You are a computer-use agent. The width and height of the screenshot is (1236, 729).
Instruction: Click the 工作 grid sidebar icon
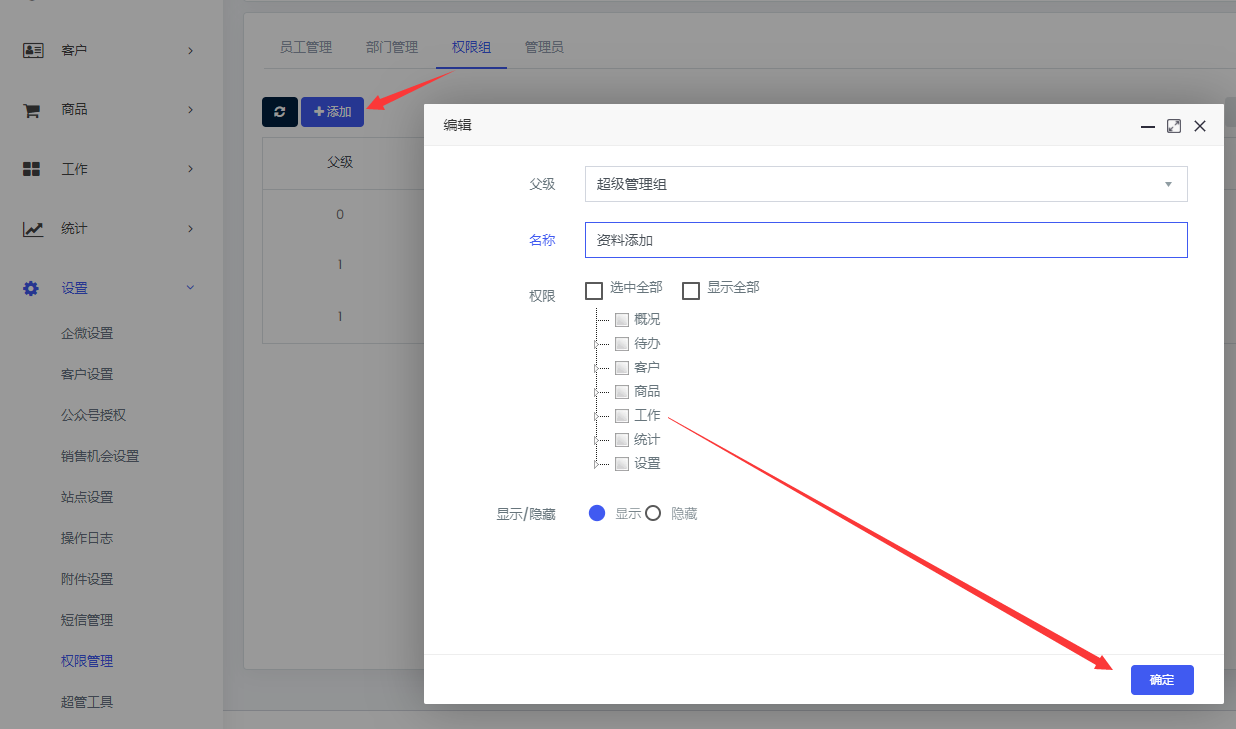pyautogui.click(x=31, y=169)
